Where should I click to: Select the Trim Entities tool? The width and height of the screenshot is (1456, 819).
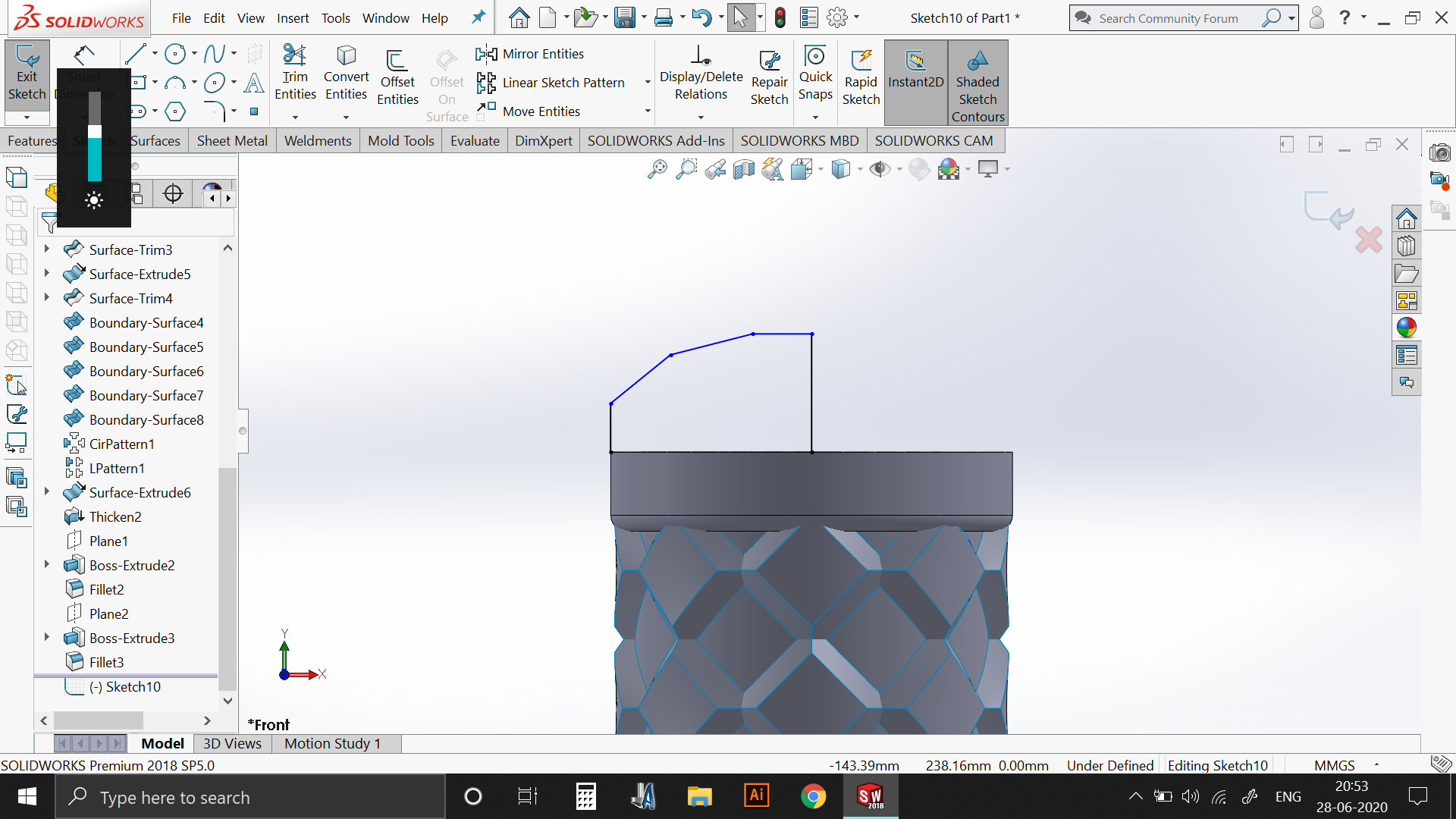point(295,74)
